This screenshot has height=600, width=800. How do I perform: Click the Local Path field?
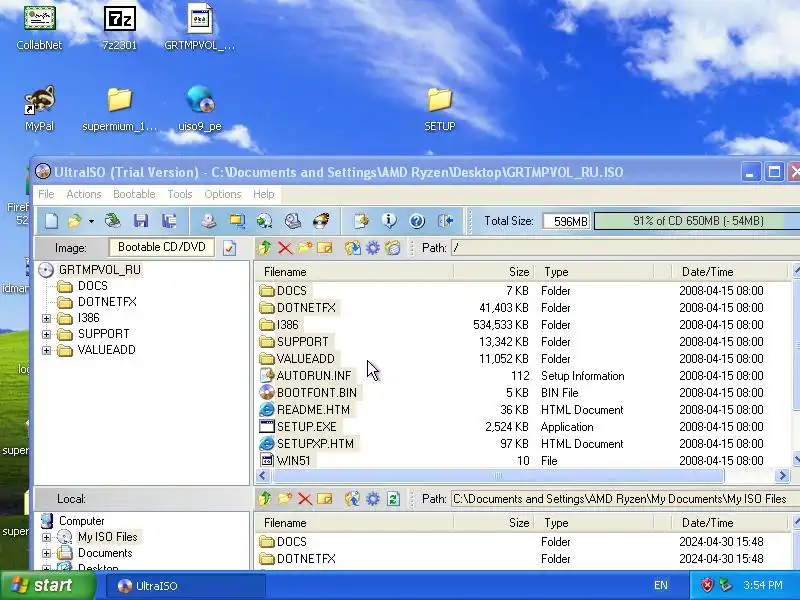[x=626, y=498]
